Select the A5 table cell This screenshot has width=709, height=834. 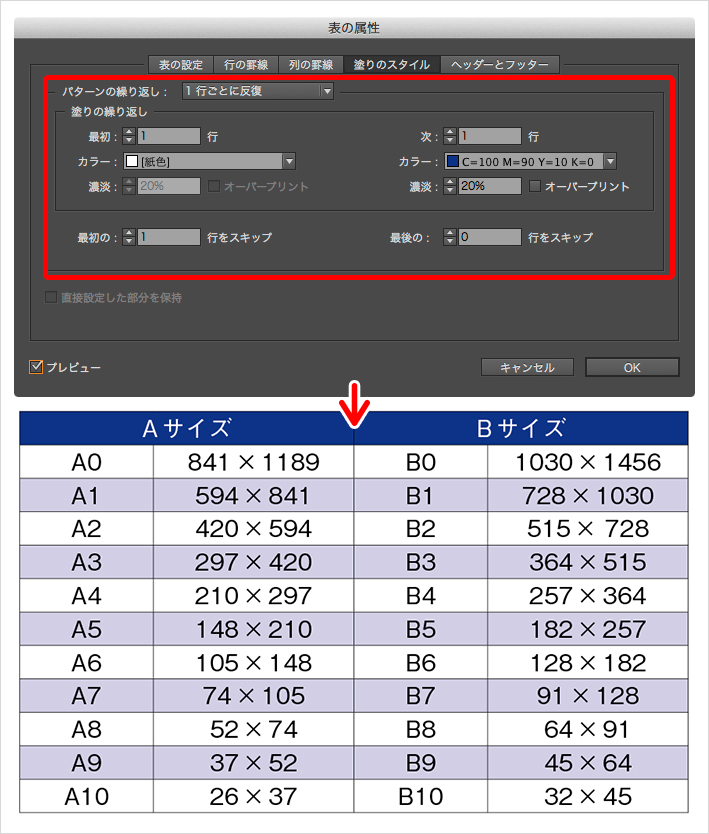point(87,629)
